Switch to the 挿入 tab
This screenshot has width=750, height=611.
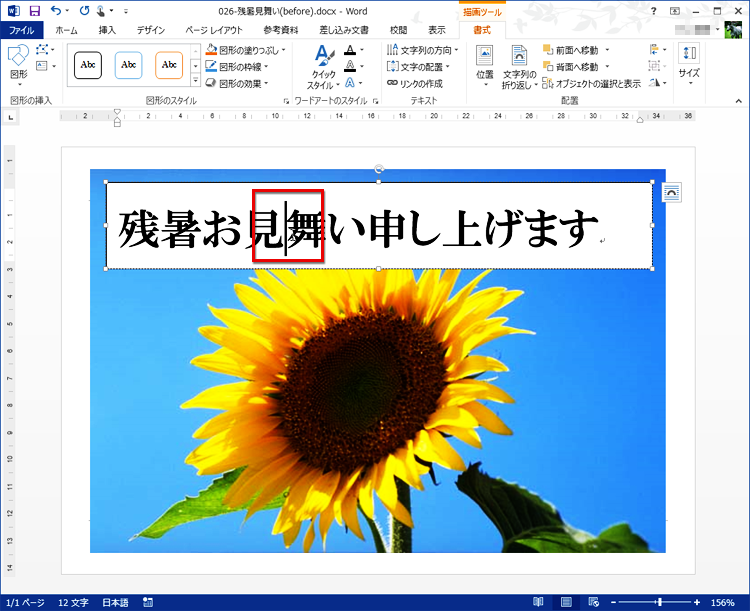click(107, 30)
